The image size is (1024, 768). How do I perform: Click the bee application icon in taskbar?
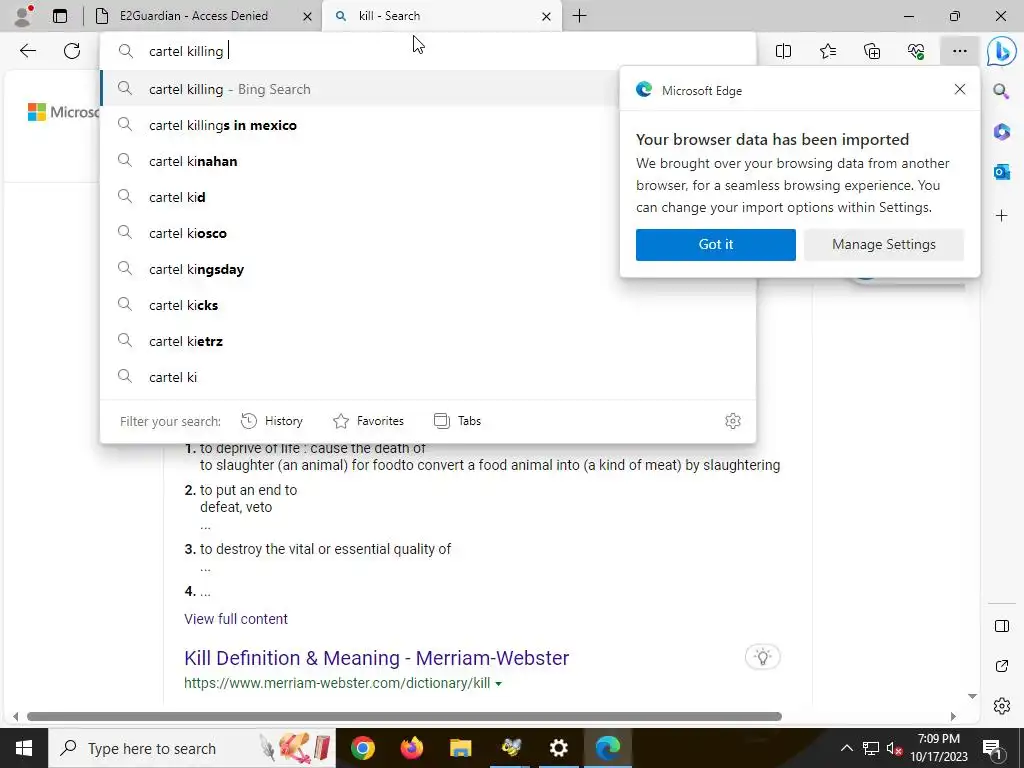tap(510, 748)
